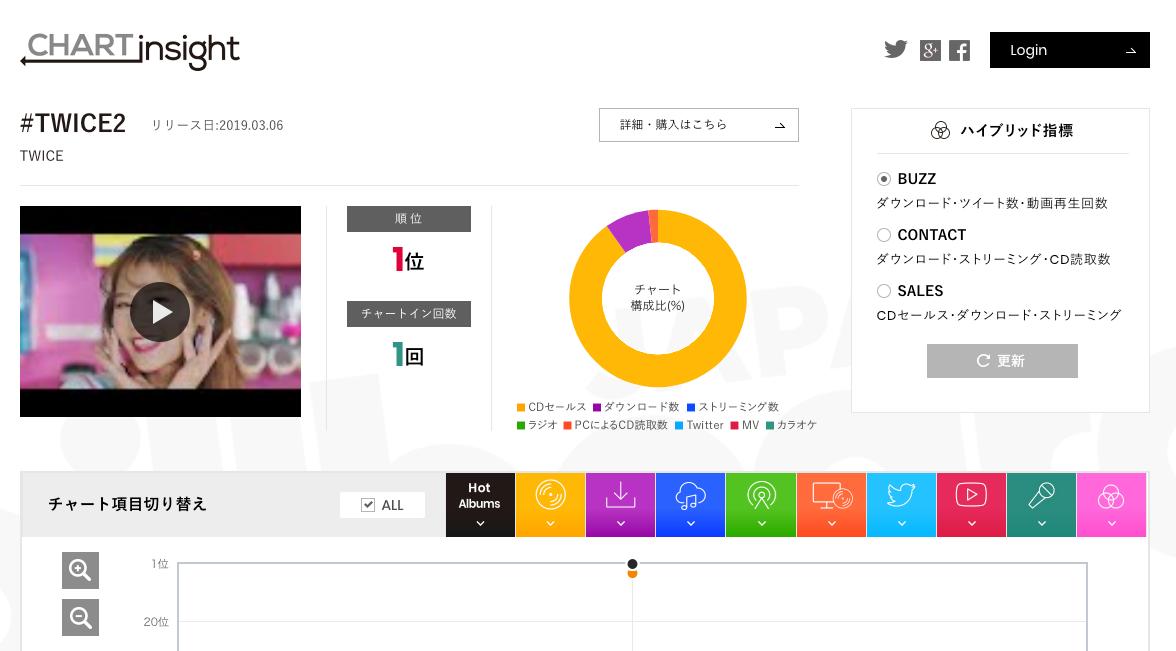Click the PCによるCD読取数 legend label
The image size is (1176, 651).
tap(621, 425)
